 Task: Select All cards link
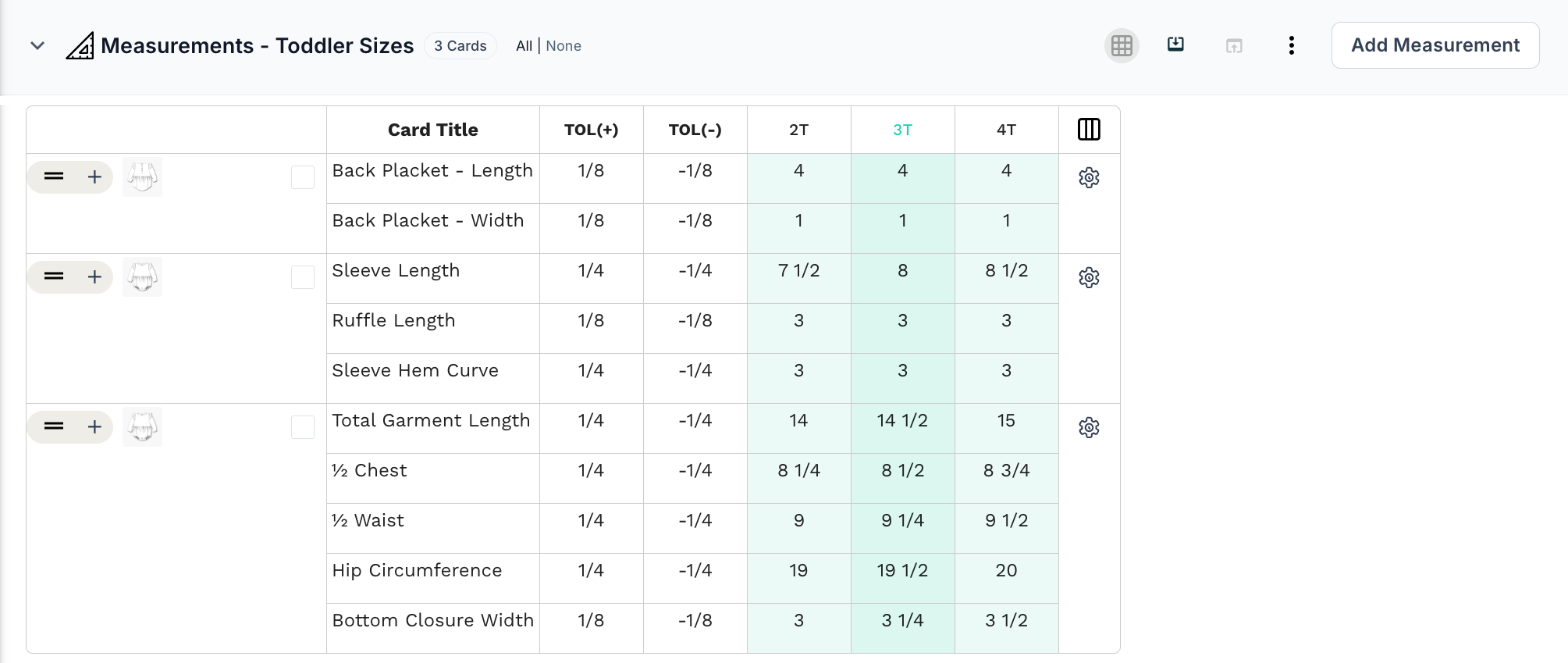click(524, 46)
